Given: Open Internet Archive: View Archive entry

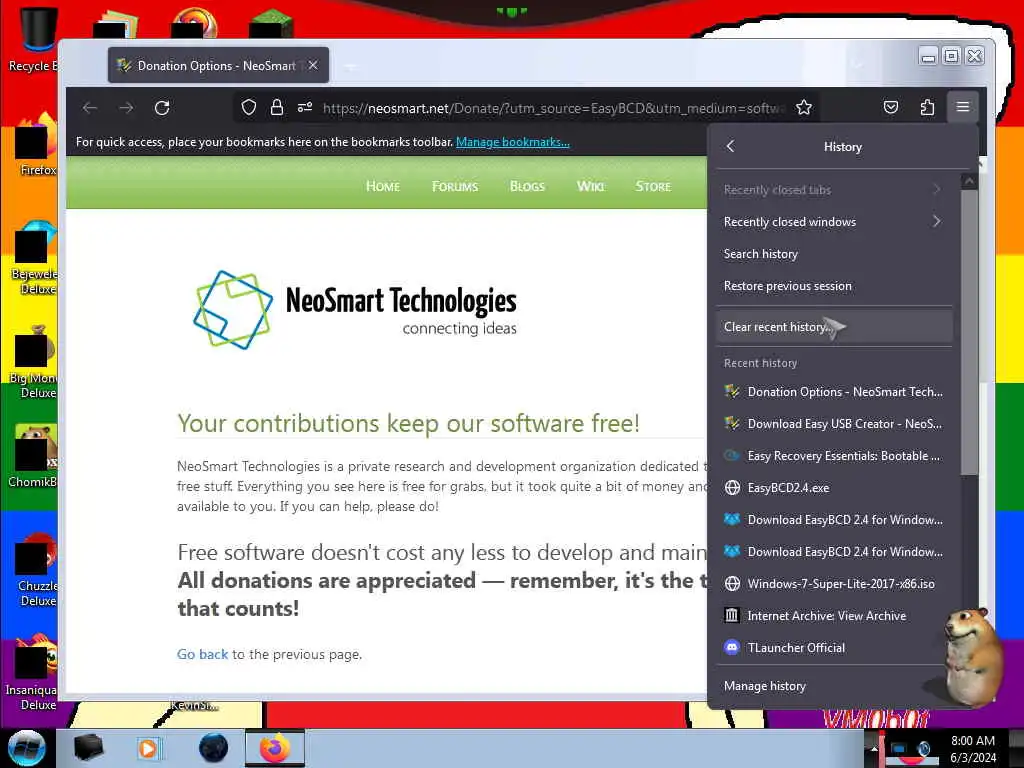Looking at the screenshot, I should pyautogui.click(x=834, y=616).
